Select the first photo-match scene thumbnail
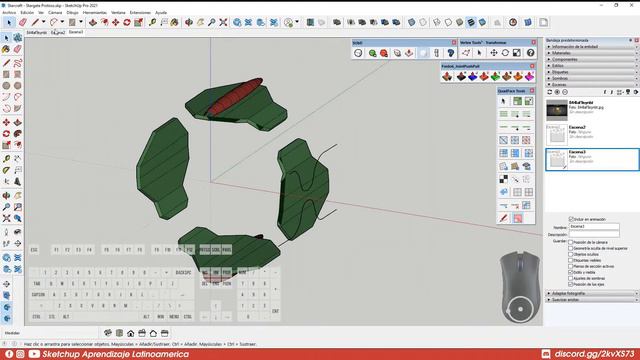 (x=557, y=110)
